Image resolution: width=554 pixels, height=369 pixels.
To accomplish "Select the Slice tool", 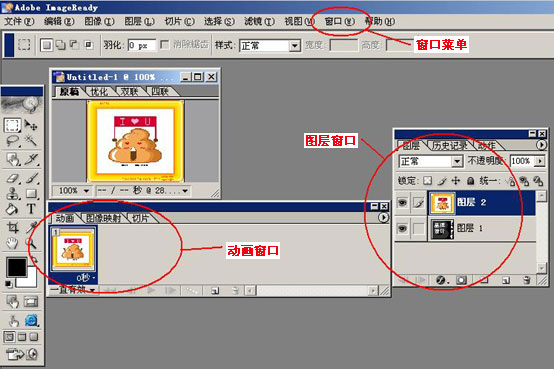I will coord(31,159).
